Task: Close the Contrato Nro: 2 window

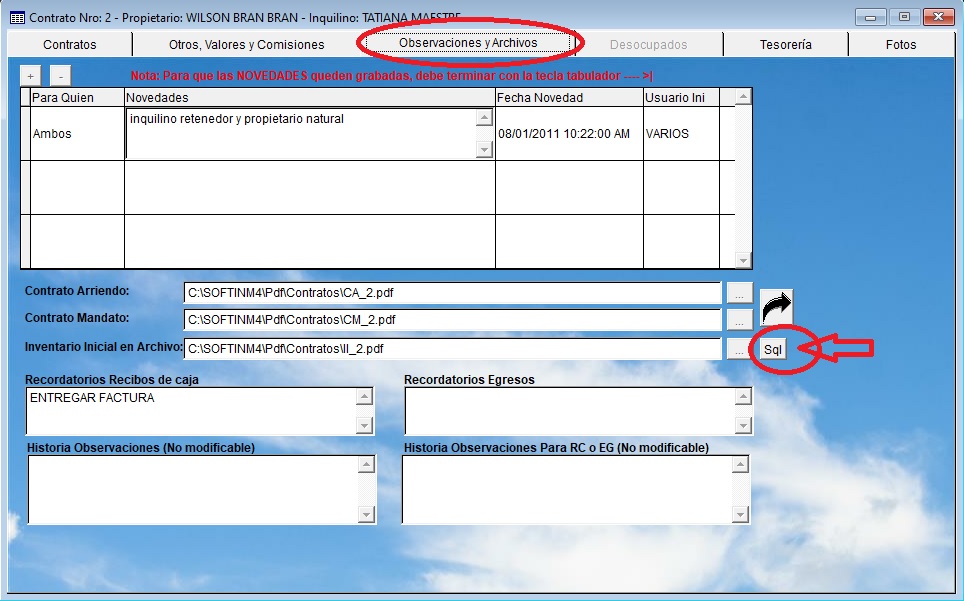Action: tap(939, 17)
